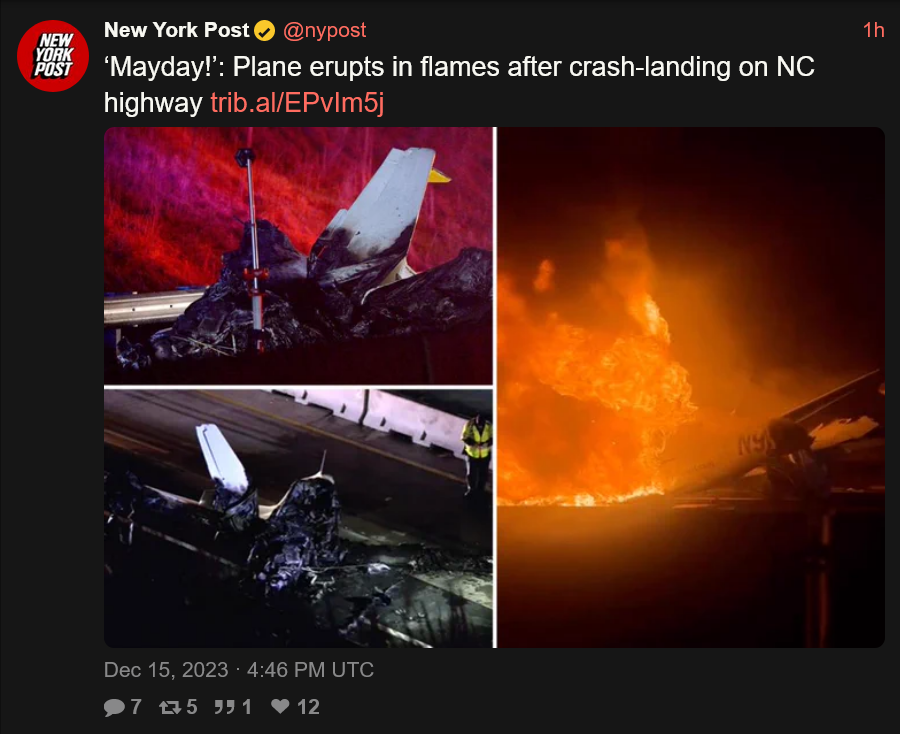The height and width of the screenshot is (734, 900).
Task: Like the post using heart icon
Action: pos(280,706)
